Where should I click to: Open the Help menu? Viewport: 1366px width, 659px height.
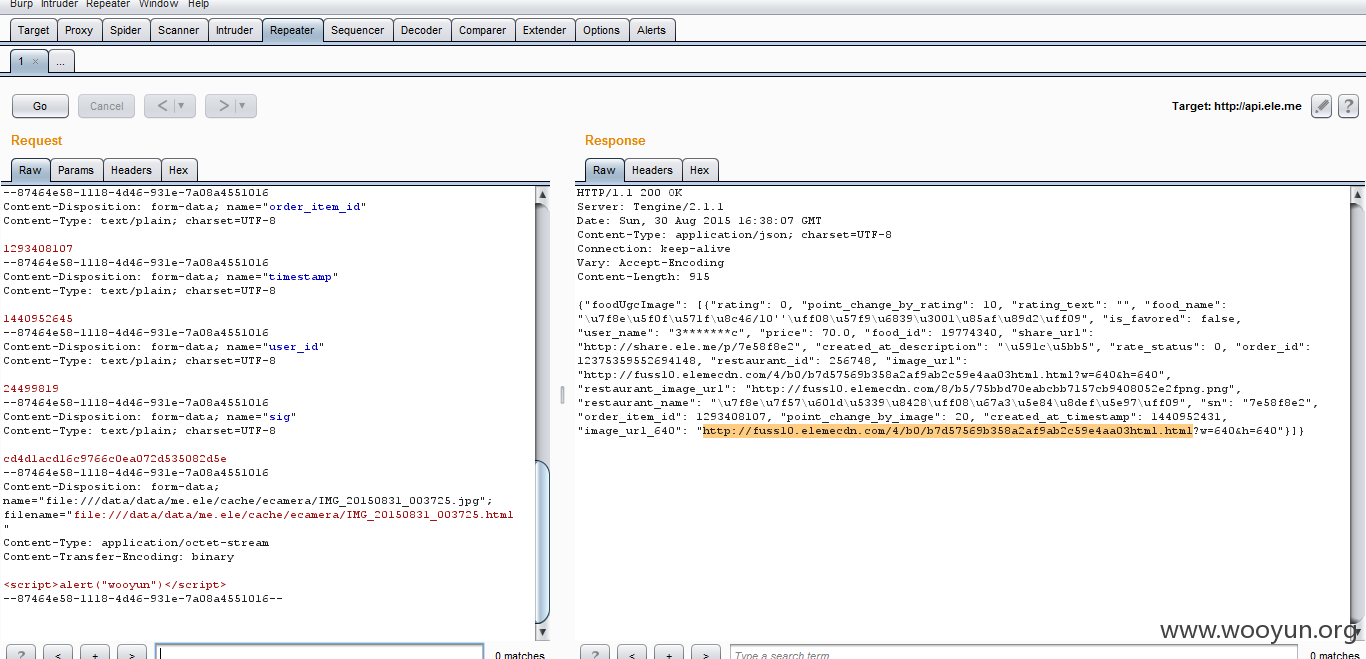pos(199,4)
